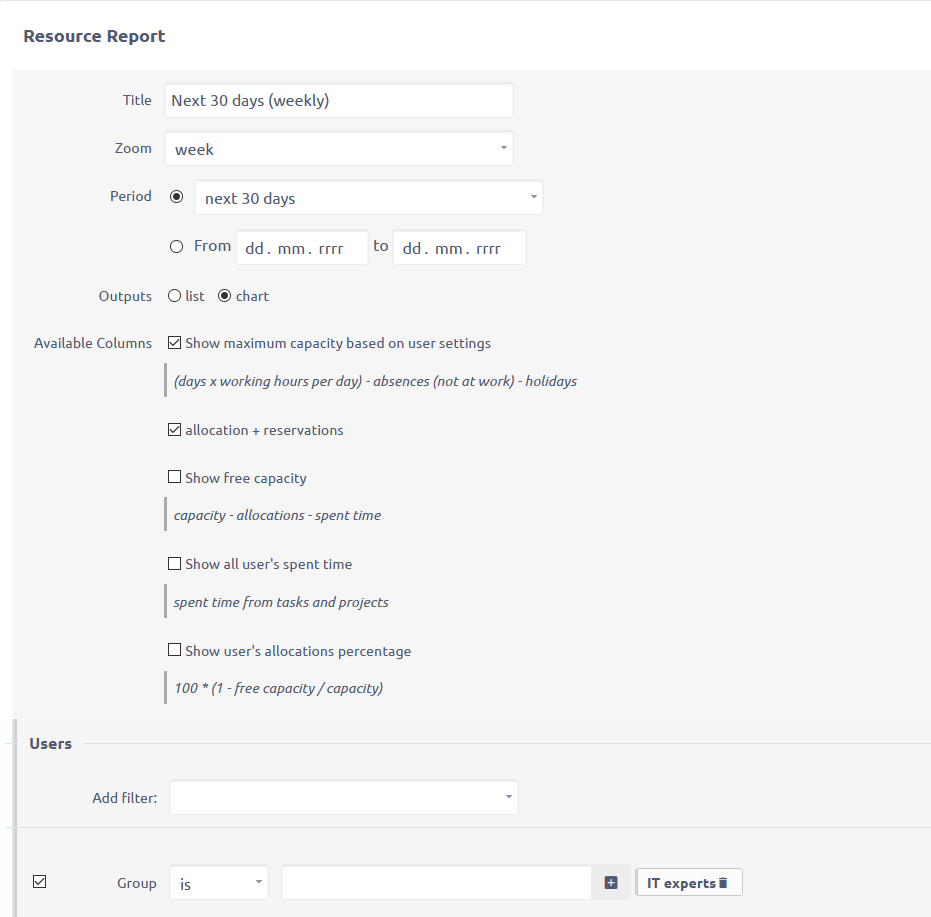Remove IT experts group via trash icon
The width and height of the screenshot is (931, 917).
tap(723, 883)
